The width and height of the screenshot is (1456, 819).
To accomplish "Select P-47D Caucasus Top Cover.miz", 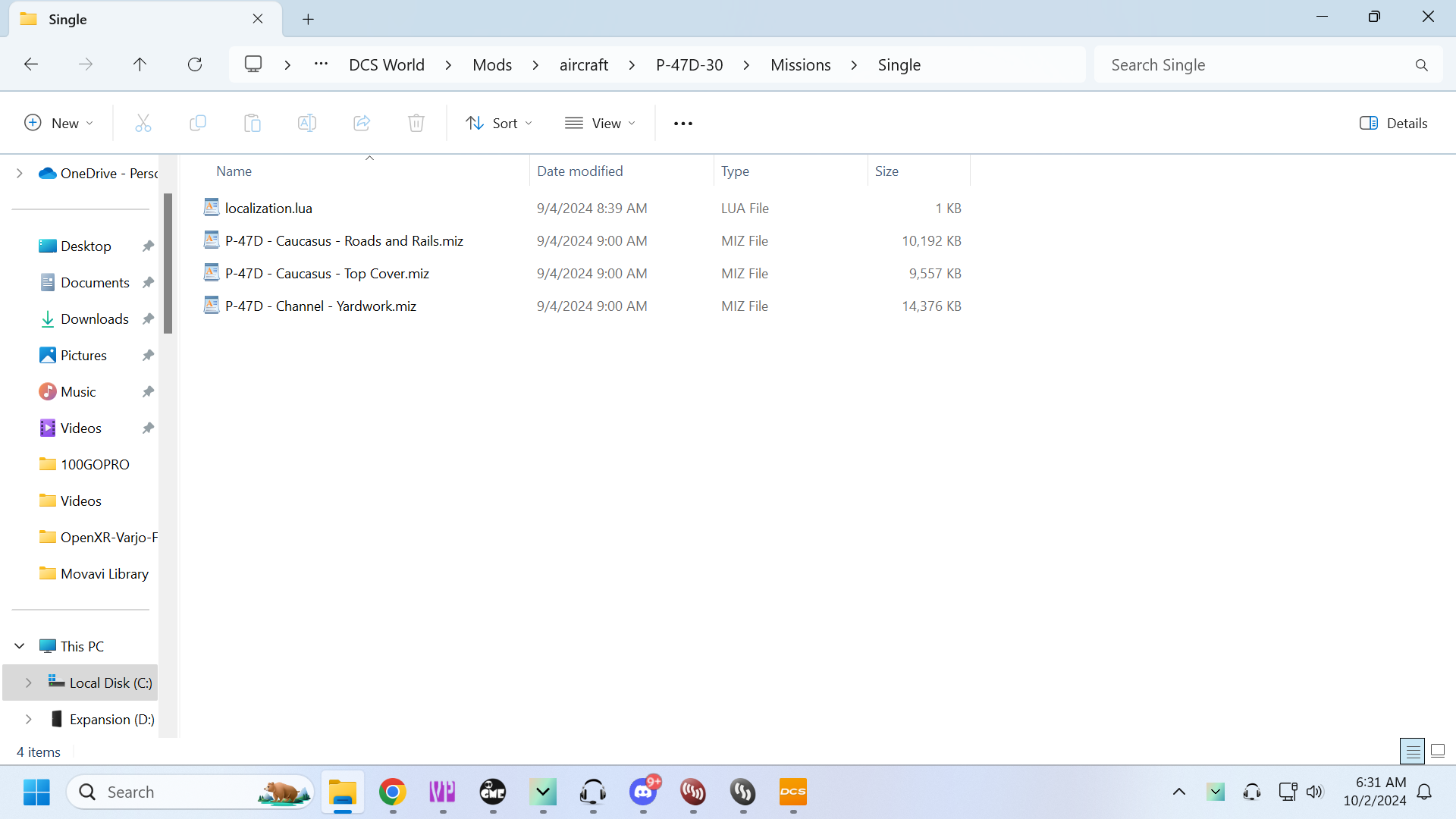I will click(x=327, y=274).
